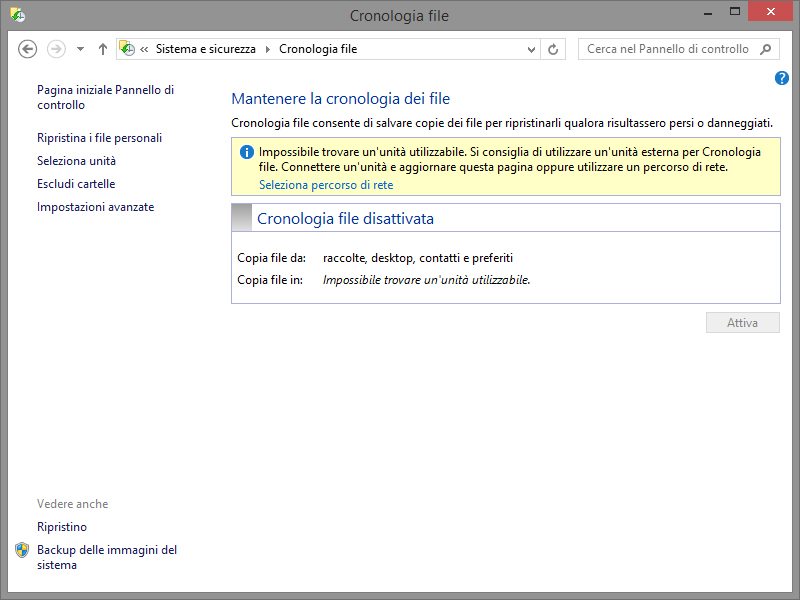800x600 pixels.
Task: Click the back navigation arrow
Action: tap(28, 49)
